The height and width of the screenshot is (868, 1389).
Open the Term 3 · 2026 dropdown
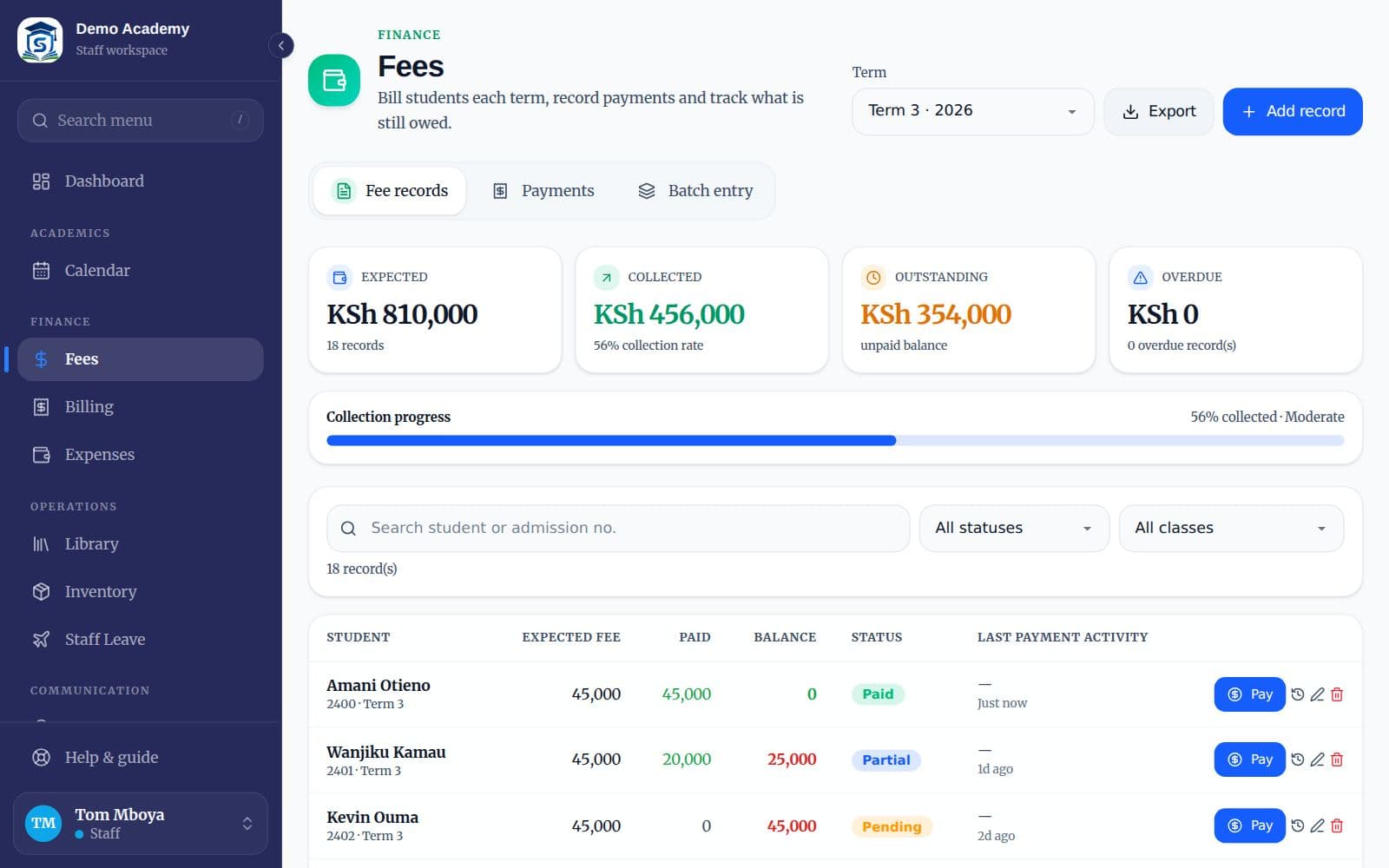click(x=972, y=111)
